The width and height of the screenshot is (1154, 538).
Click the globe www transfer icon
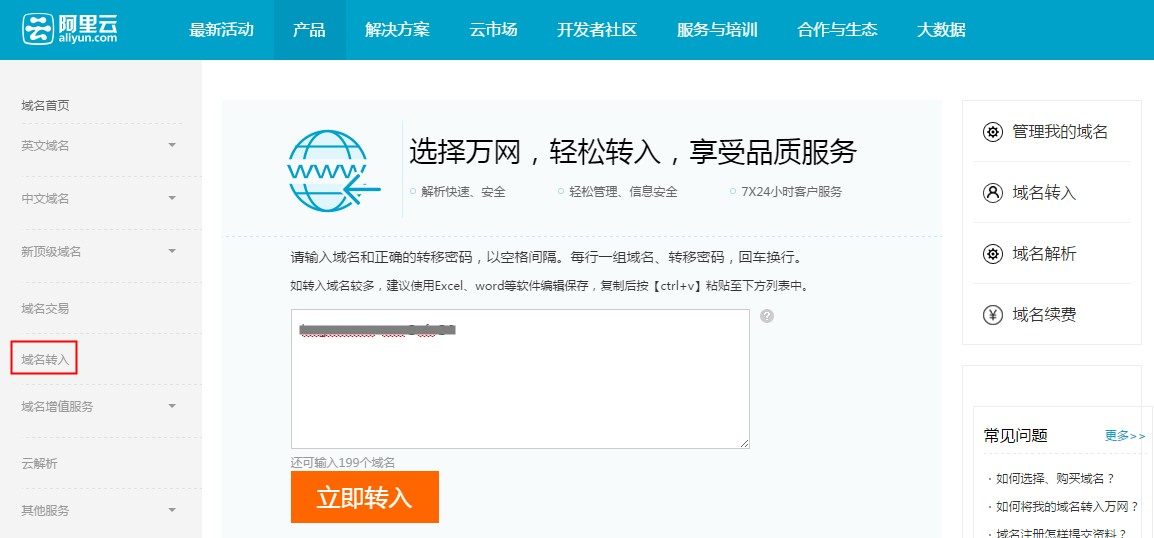pos(334,171)
